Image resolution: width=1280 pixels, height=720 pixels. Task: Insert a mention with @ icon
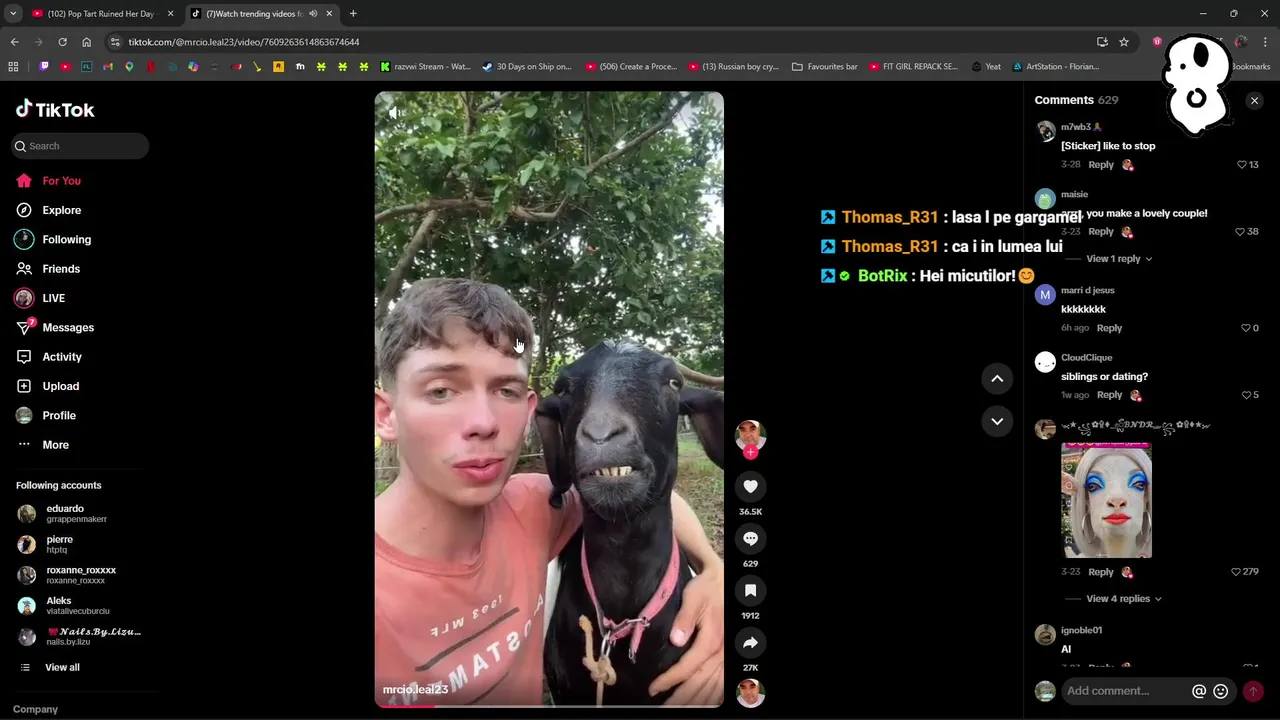tap(1199, 691)
